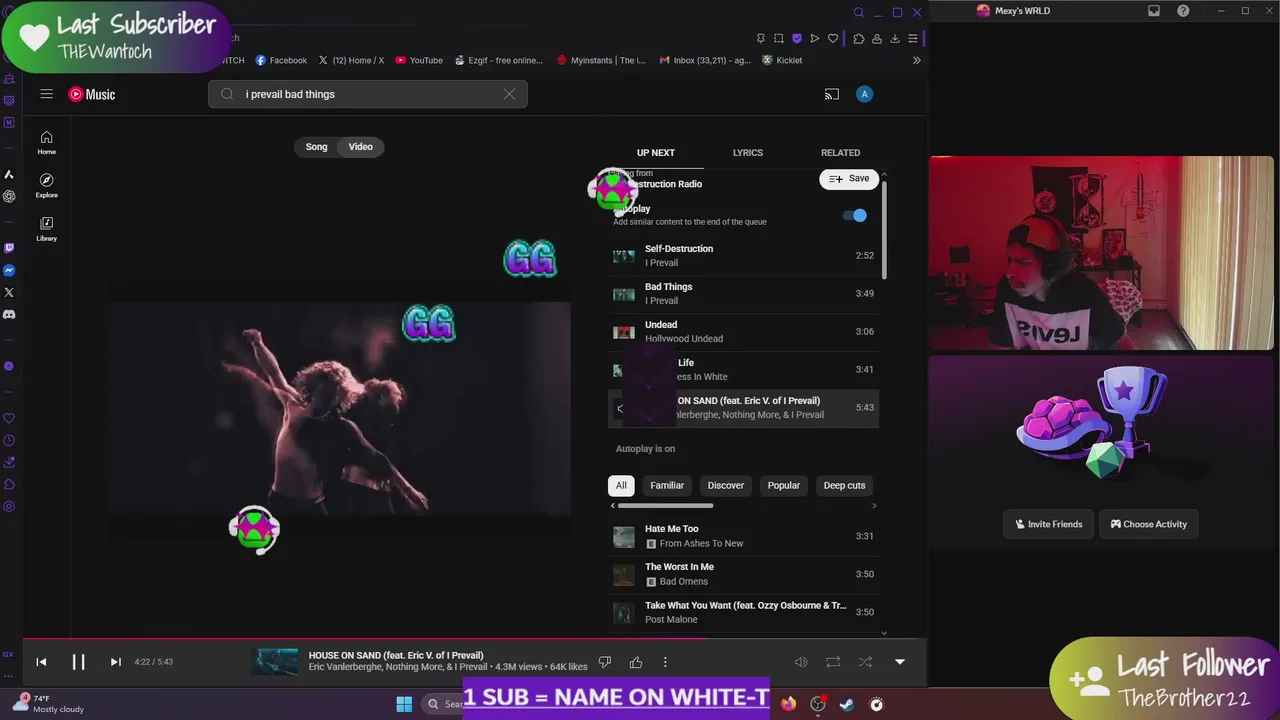The width and height of the screenshot is (1280, 720).
Task: Open Library in the sidebar
Action: pos(46,229)
